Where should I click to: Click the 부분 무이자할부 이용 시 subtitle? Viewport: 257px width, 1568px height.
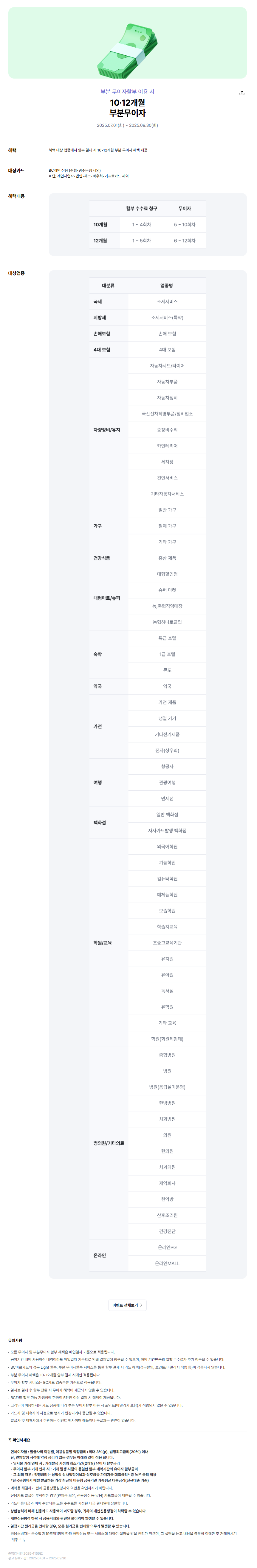coord(128,91)
